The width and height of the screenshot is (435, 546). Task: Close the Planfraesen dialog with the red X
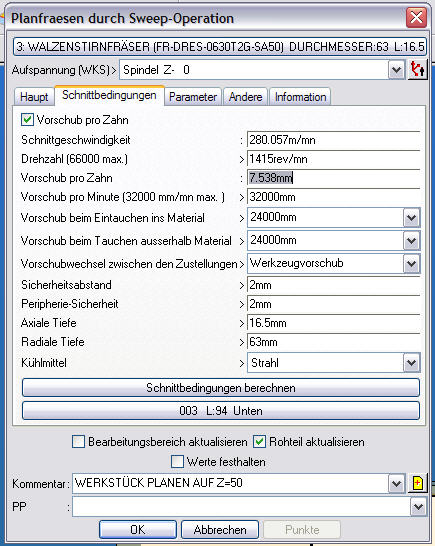tap(416, 17)
